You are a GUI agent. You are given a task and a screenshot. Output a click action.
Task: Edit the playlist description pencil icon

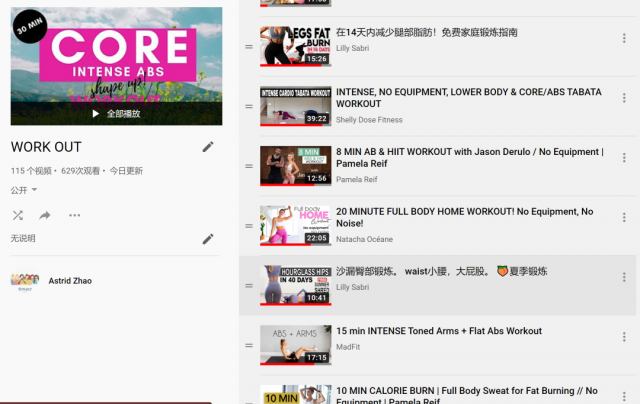(208, 239)
